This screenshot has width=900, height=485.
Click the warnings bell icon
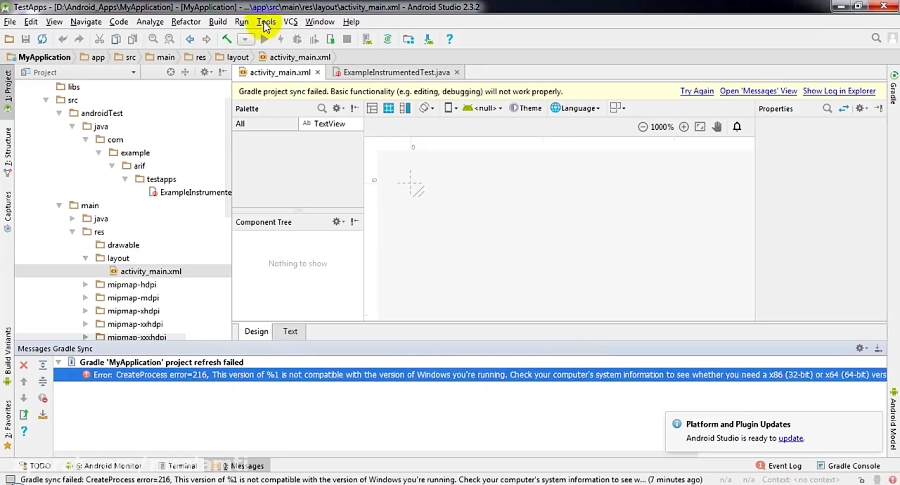(x=737, y=127)
